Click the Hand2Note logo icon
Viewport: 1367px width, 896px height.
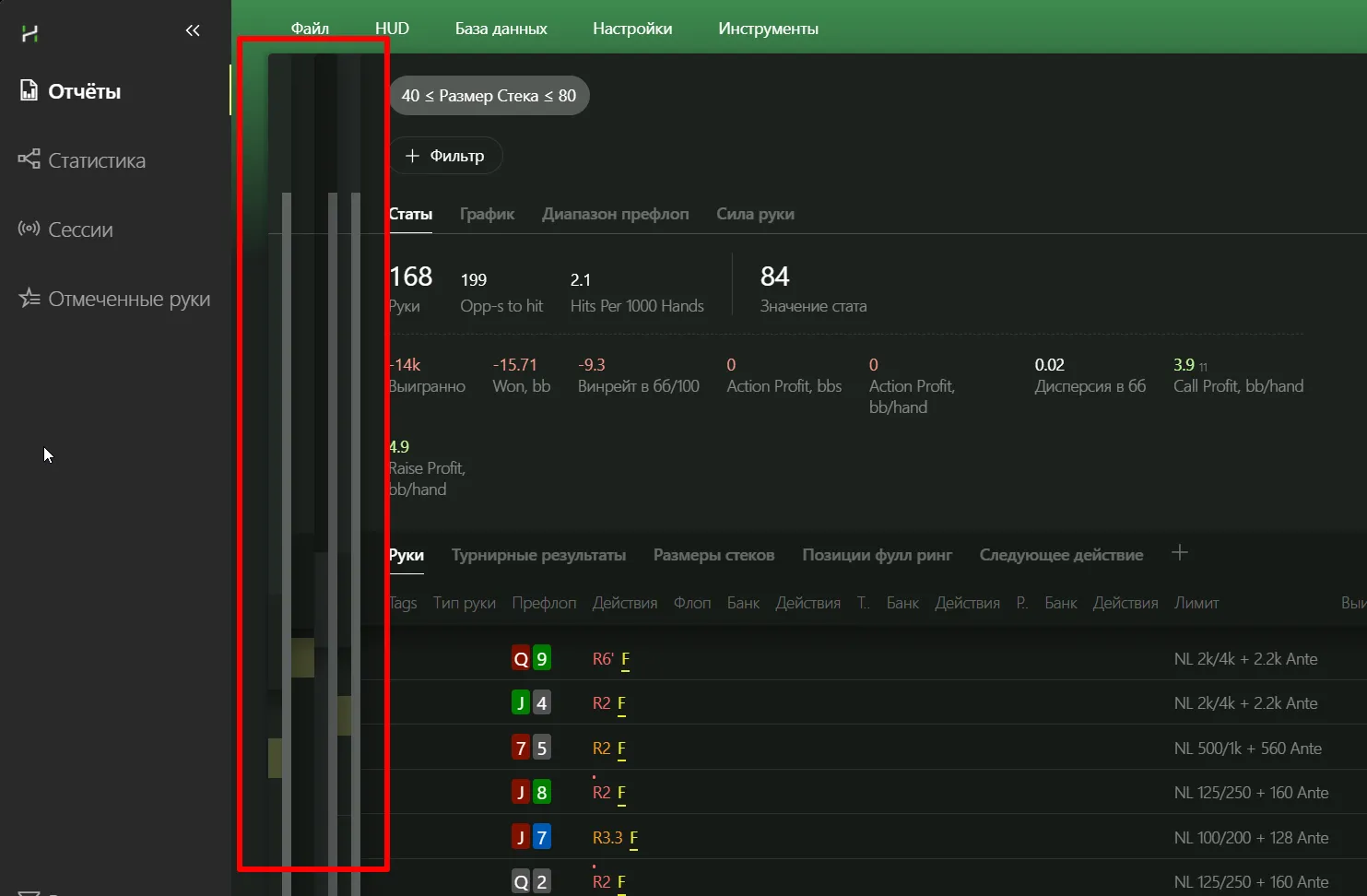point(29,33)
